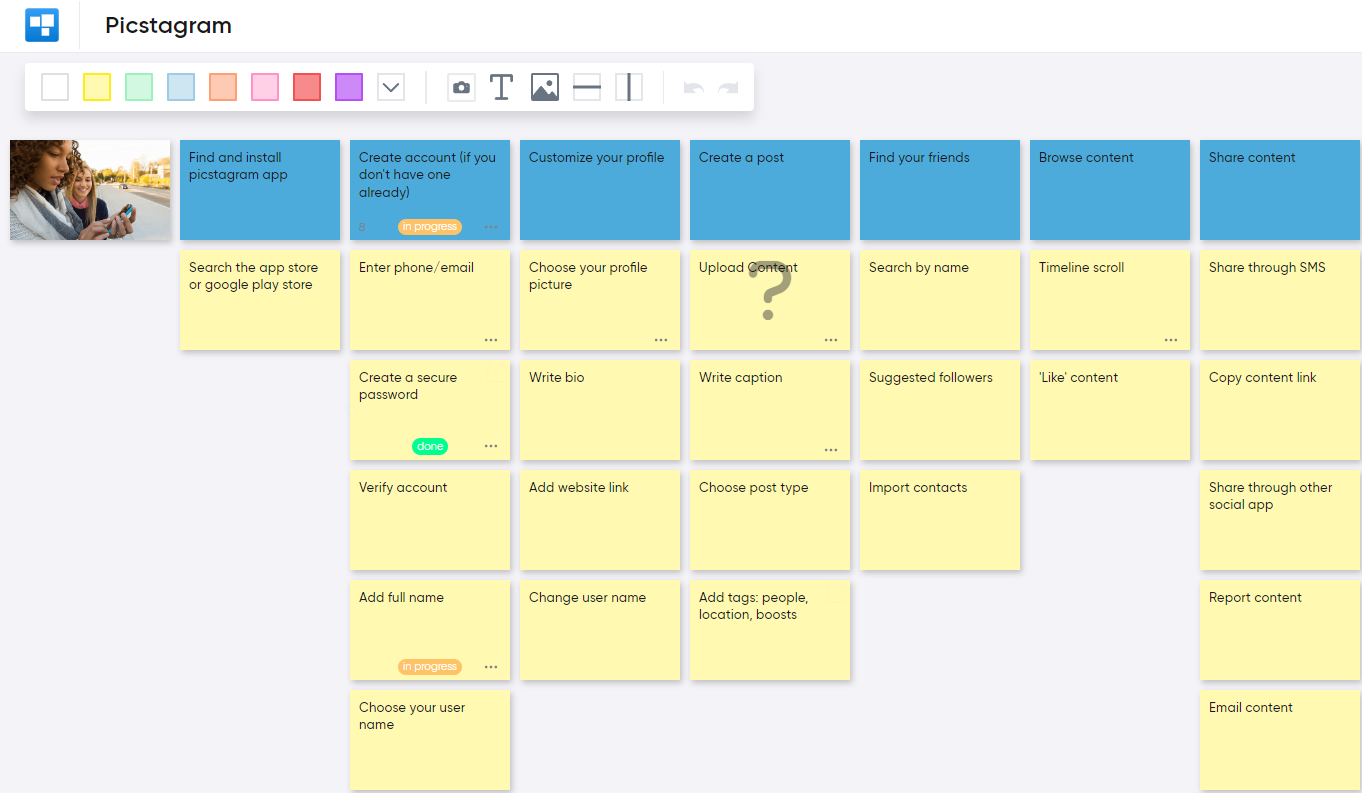
Task: Select the Text tool in toolbar
Action: coord(502,87)
